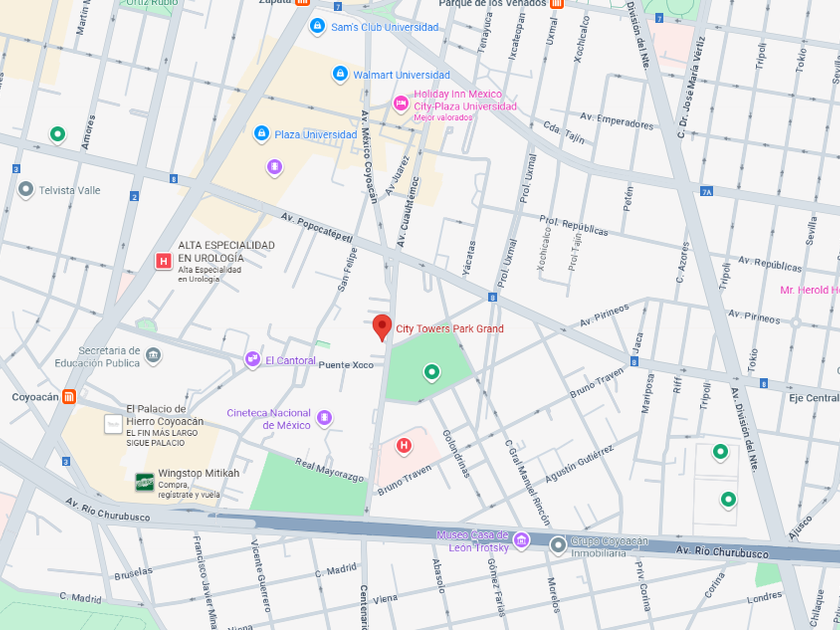Open the Parque de los Venados metro icon
This screenshot has height=630, width=840.
pyautogui.click(x=557, y=3)
